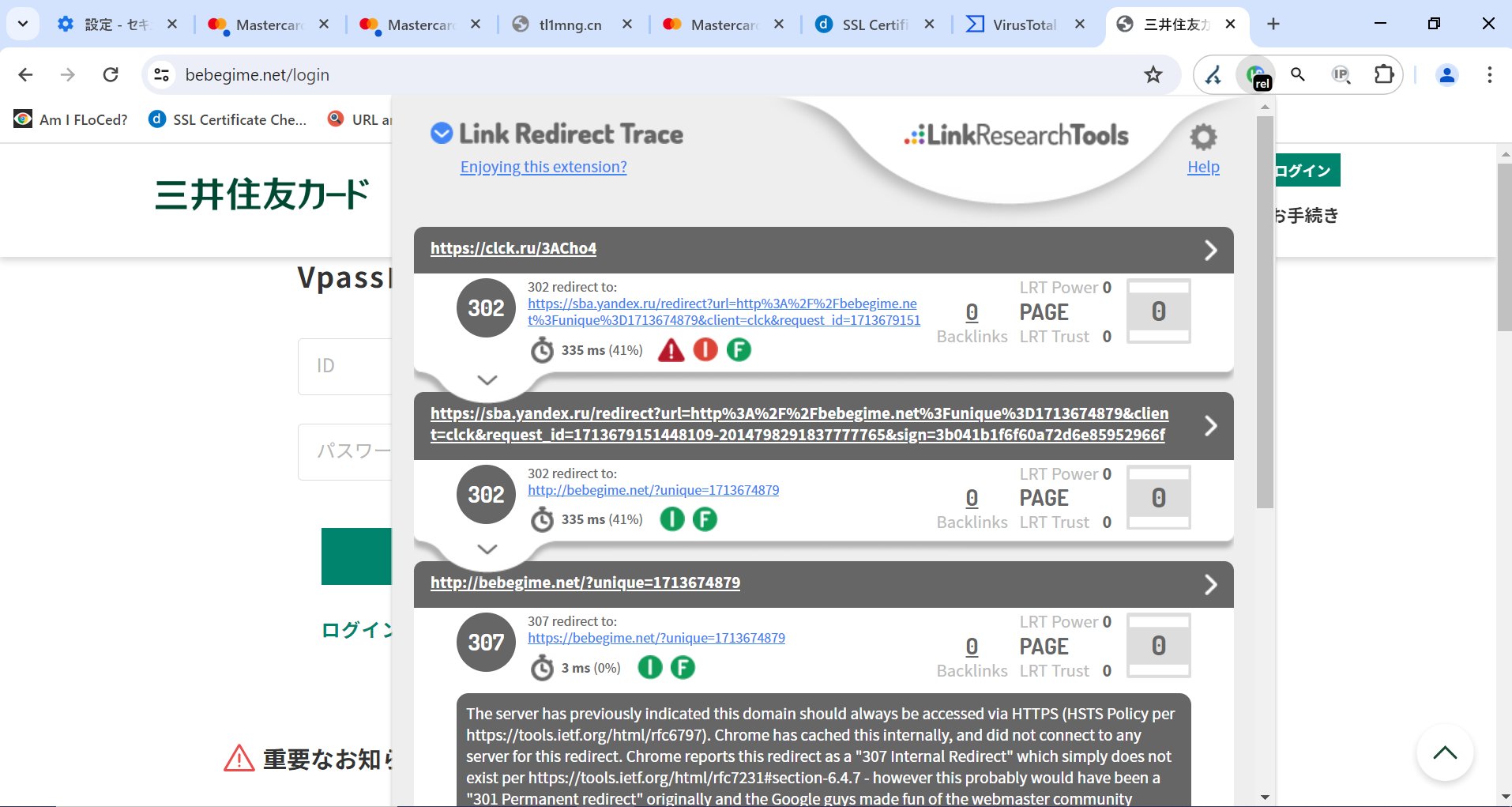Click the Enjoying this extension? link
The width and height of the screenshot is (1512, 807).
[543, 167]
